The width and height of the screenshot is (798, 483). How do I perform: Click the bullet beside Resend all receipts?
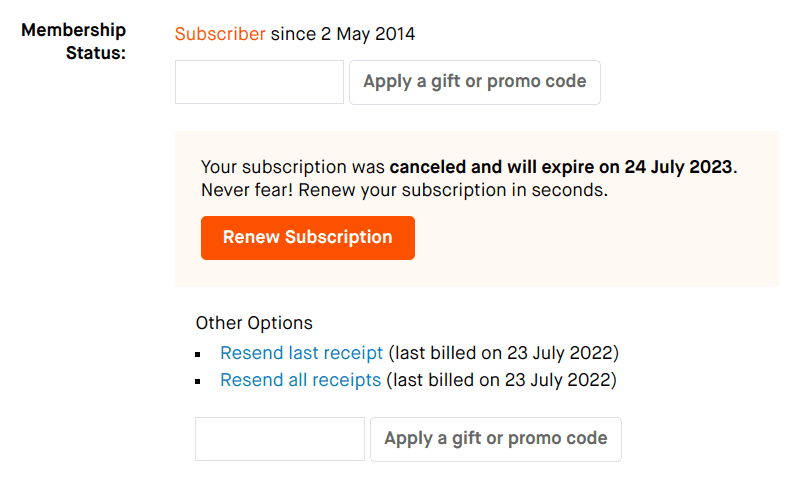pyautogui.click(x=204, y=381)
